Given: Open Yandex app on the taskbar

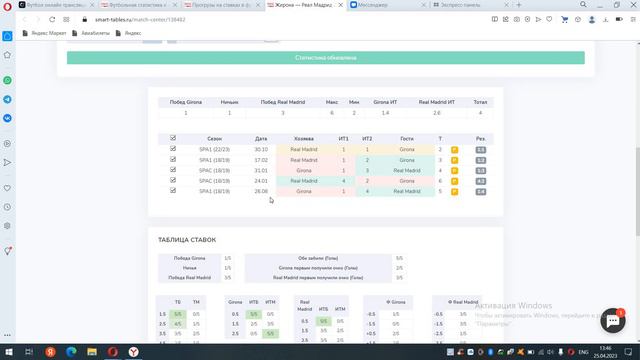Looking at the screenshot, I should [x=50, y=351].
